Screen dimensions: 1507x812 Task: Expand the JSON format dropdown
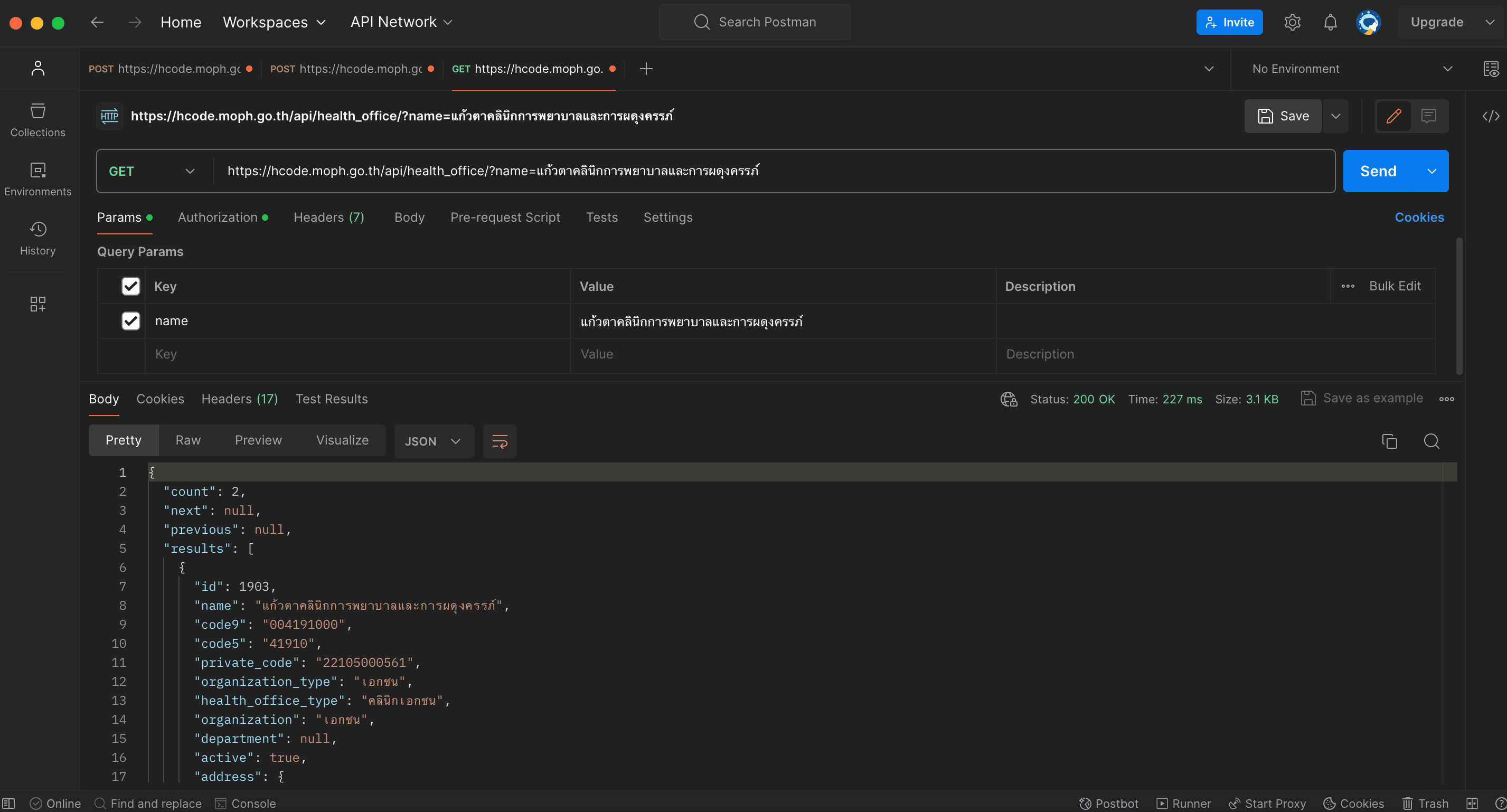pyautogui.click(x=434, y=441)
